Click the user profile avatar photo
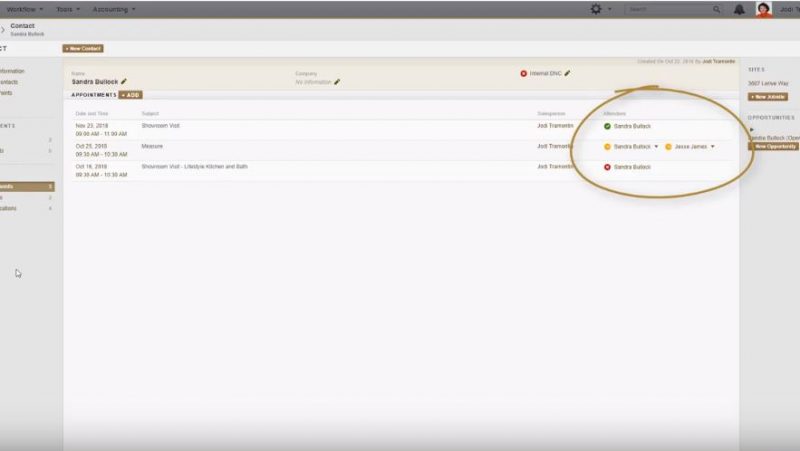The image size is (800, 451). click(x=763, y=9)
